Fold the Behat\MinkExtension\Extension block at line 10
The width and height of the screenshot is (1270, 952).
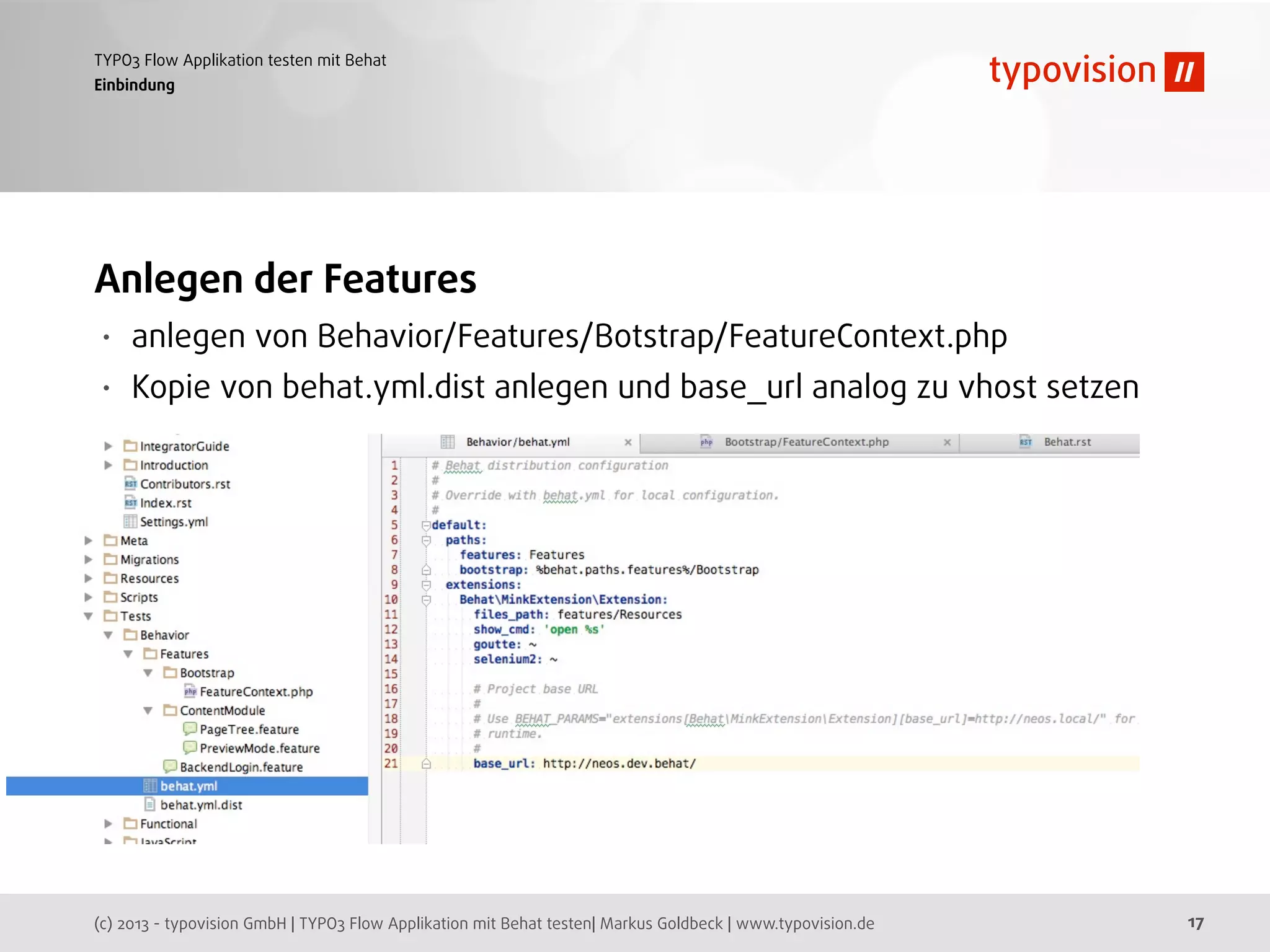pos(426,600)
